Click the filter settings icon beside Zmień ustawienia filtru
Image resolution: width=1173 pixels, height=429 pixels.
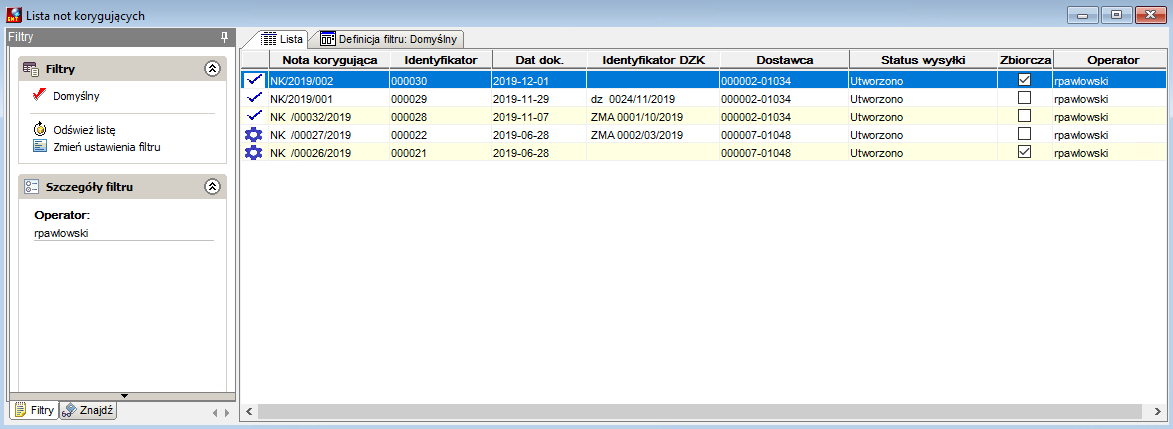tap(40, 146)
